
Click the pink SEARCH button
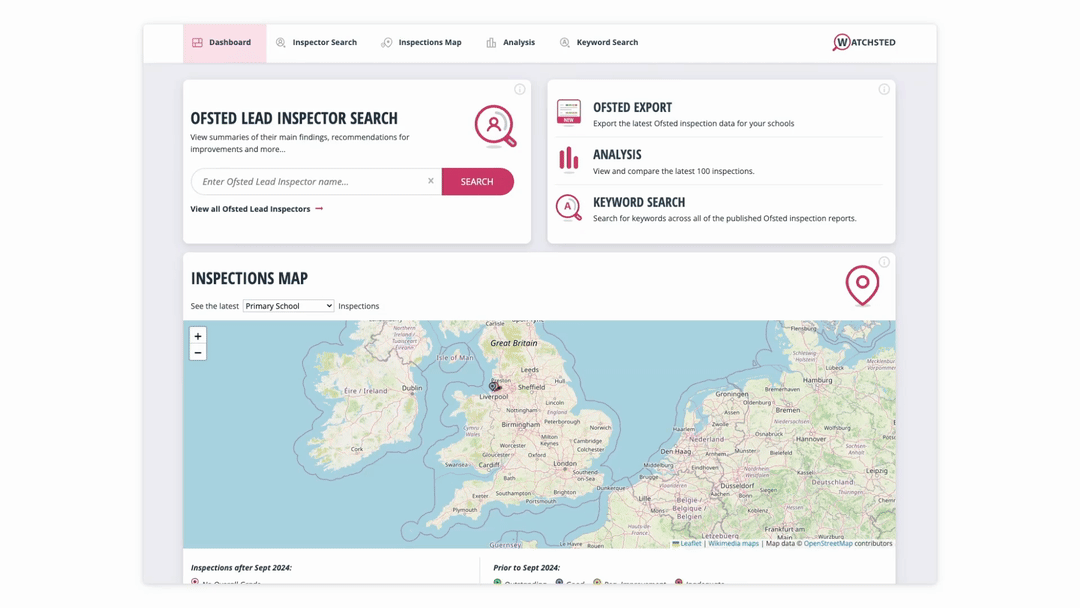click(477, 182)
